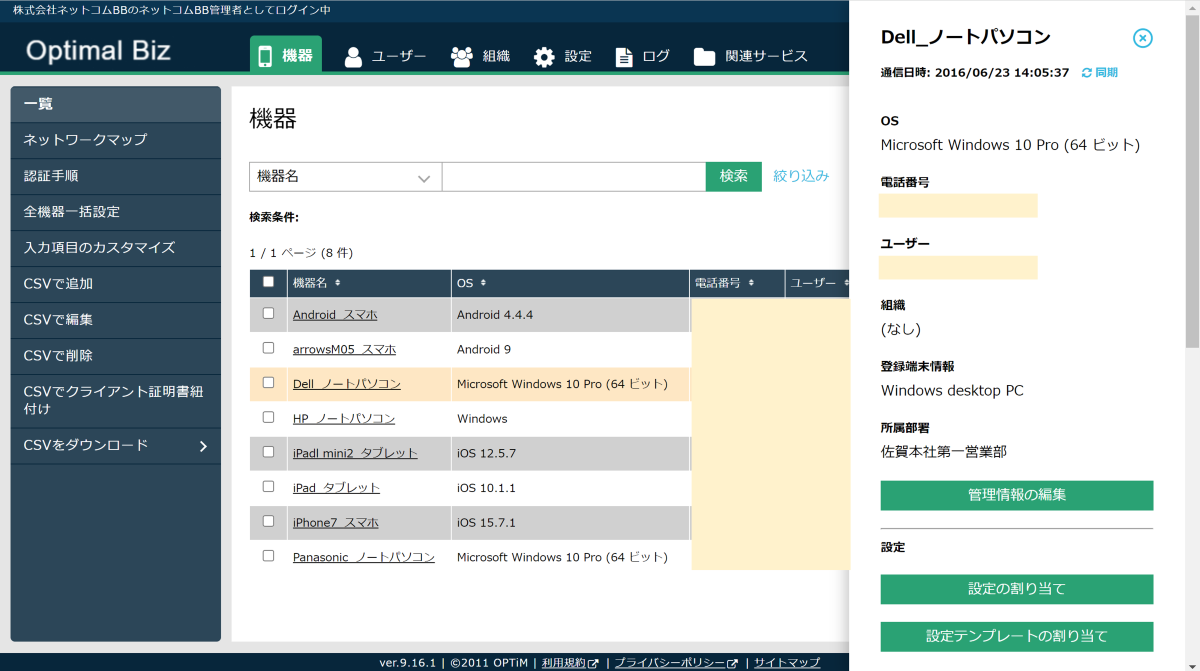Open the ユーザー tab
Viewport: 1200px width, 671px height.
[385, 56]
